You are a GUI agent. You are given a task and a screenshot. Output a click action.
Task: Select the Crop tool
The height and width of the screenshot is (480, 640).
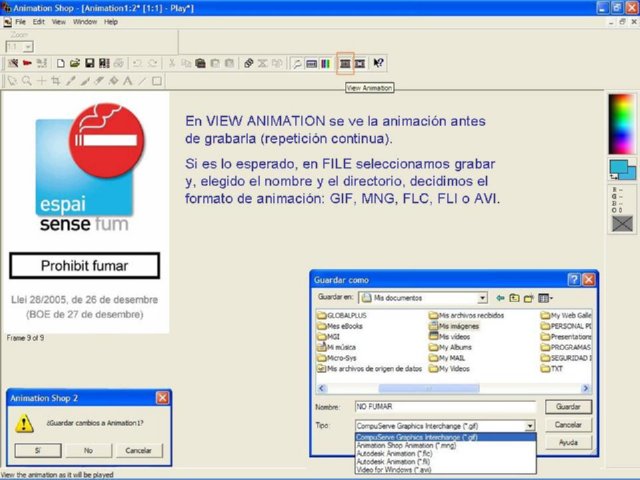[56, 81]
